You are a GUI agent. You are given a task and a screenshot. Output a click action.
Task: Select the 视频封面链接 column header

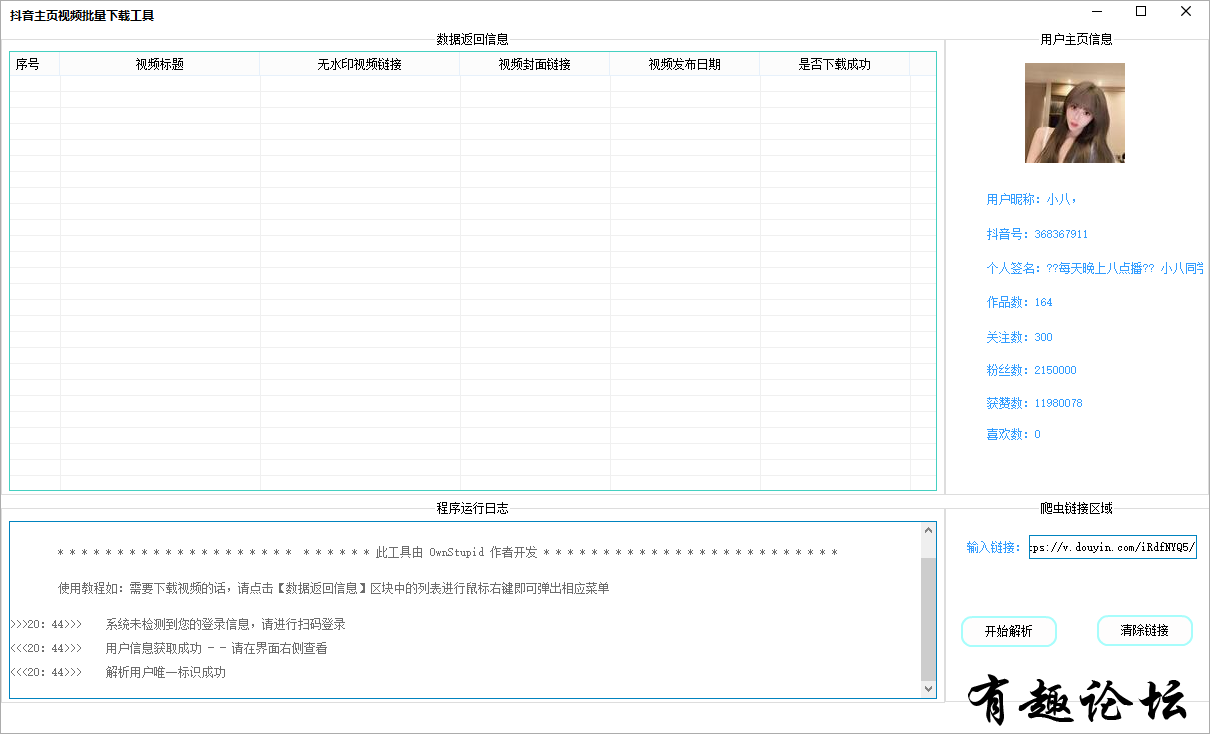click(535, 64)
